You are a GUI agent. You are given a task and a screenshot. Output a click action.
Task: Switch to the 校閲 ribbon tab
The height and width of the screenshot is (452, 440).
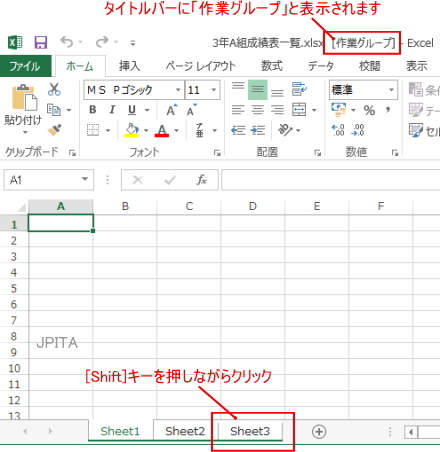(369, 66)
